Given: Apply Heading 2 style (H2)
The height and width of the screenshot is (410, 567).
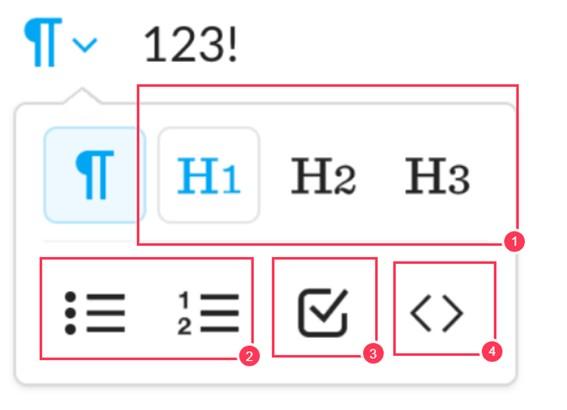Looking at the screenshot, I should (x=323, y=176).
